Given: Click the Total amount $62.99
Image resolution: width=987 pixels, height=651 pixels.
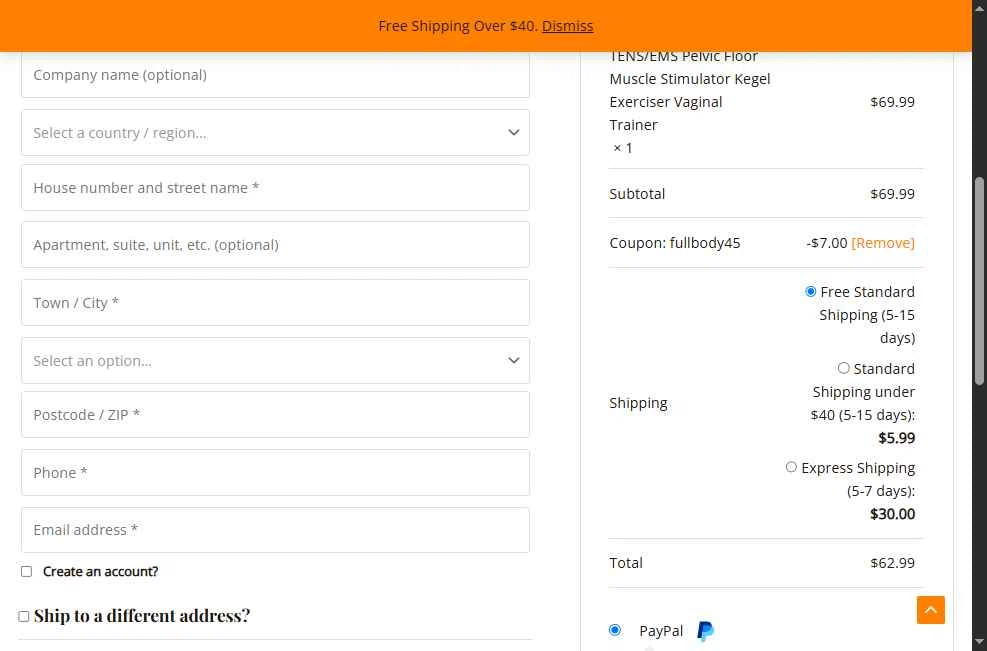Looking at the screenshot, I should (x=892, y=563).
